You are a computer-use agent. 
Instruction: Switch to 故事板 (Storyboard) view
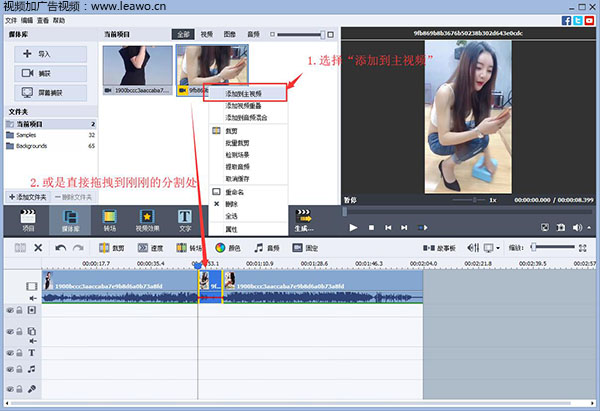point(439,248)
